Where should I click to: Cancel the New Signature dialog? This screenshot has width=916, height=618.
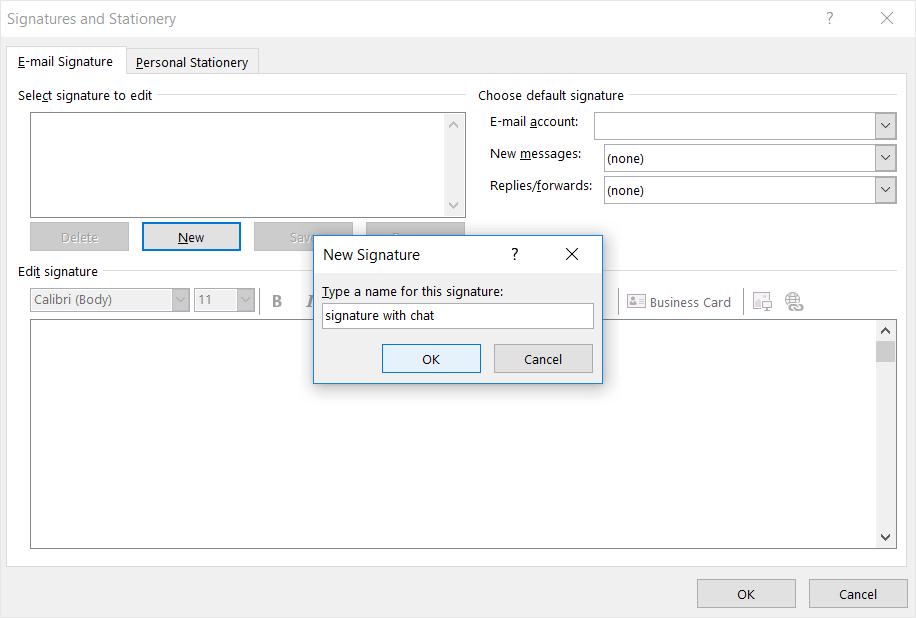(543, 358)
